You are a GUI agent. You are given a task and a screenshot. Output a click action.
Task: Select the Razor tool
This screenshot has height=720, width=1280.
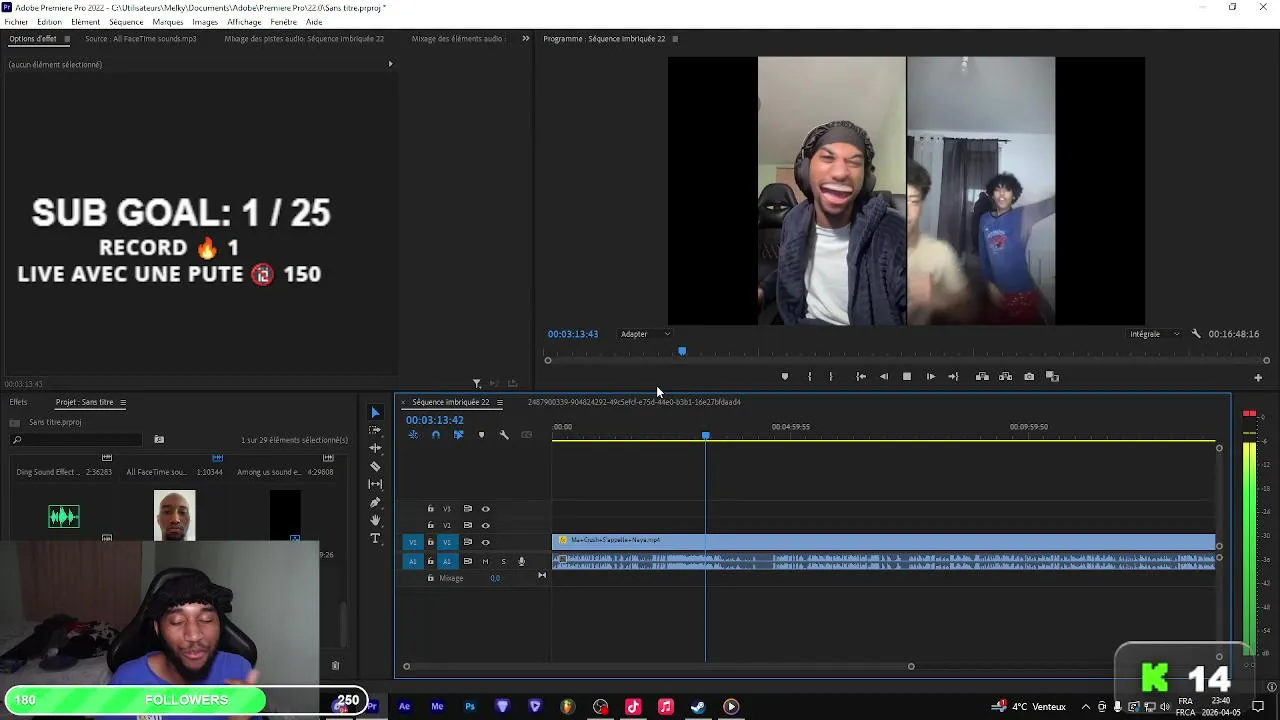click(375, 466)
